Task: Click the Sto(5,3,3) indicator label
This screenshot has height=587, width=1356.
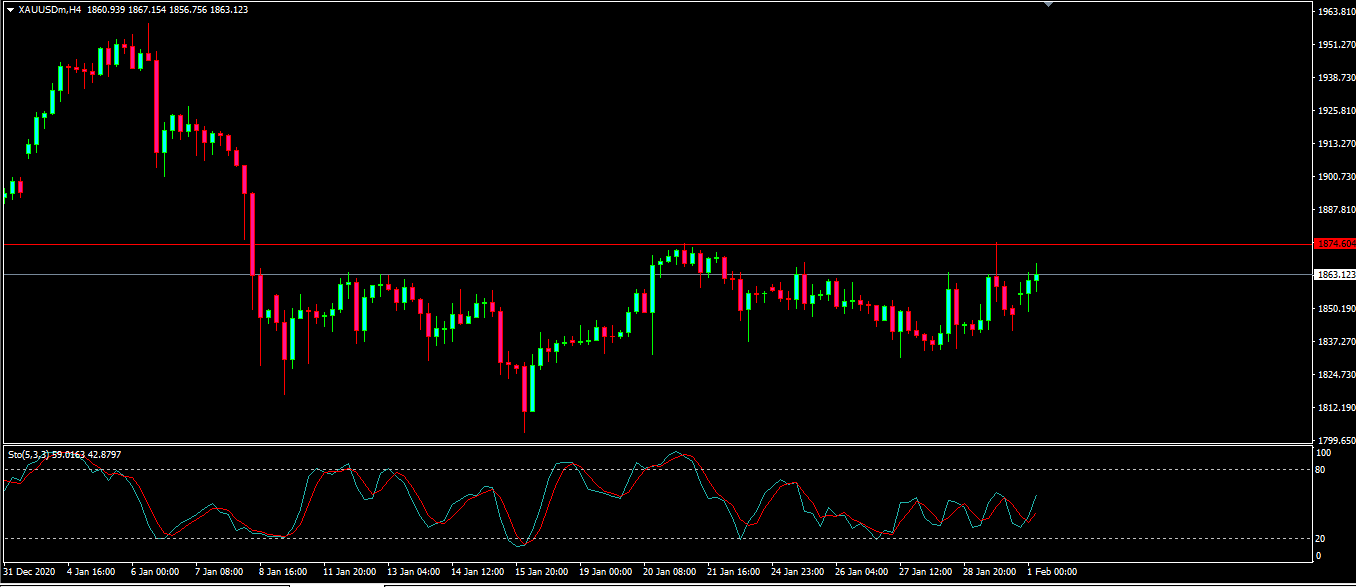Action: (28, 454)
